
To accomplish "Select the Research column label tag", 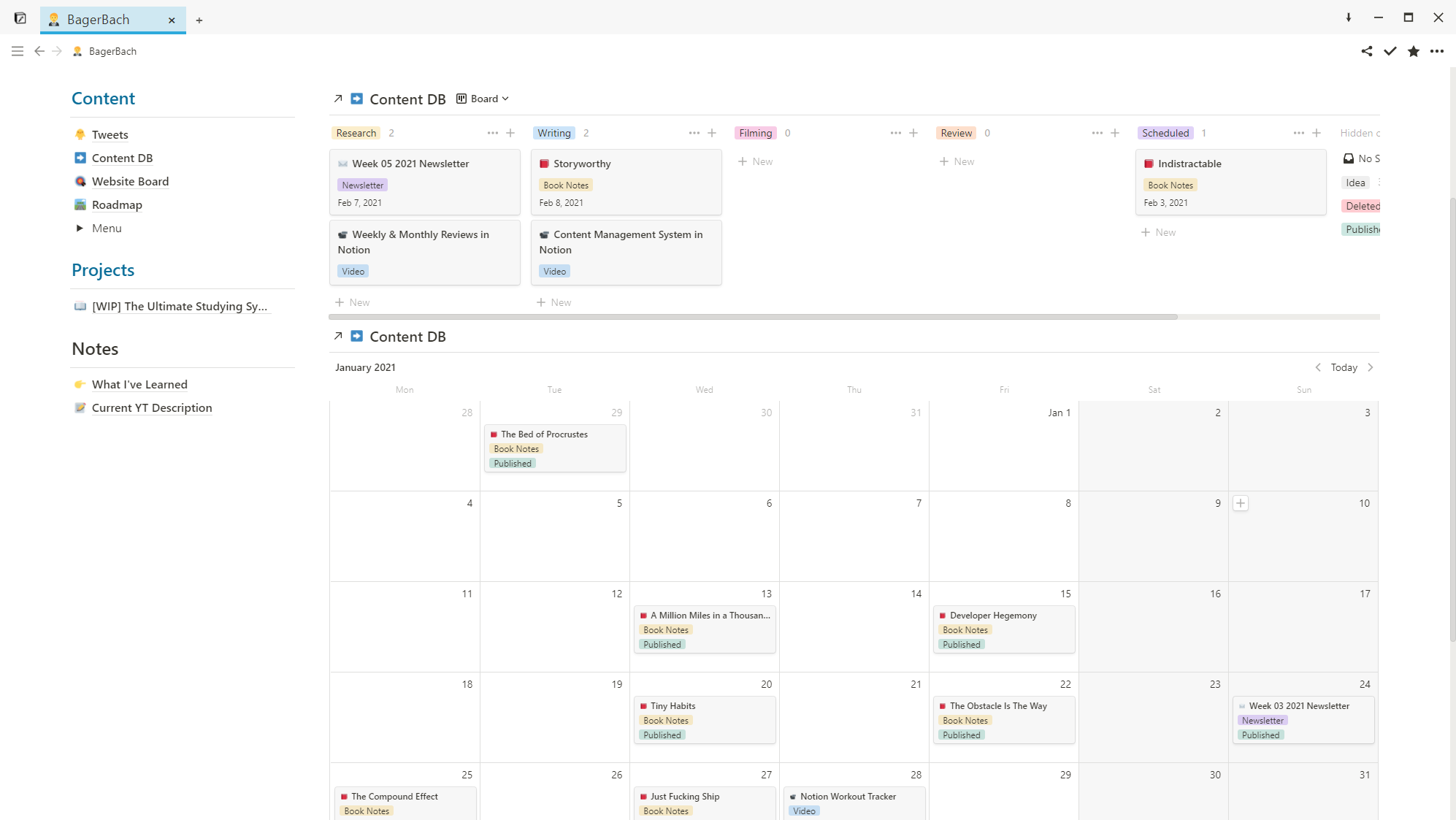I will (x=356, y=133).
